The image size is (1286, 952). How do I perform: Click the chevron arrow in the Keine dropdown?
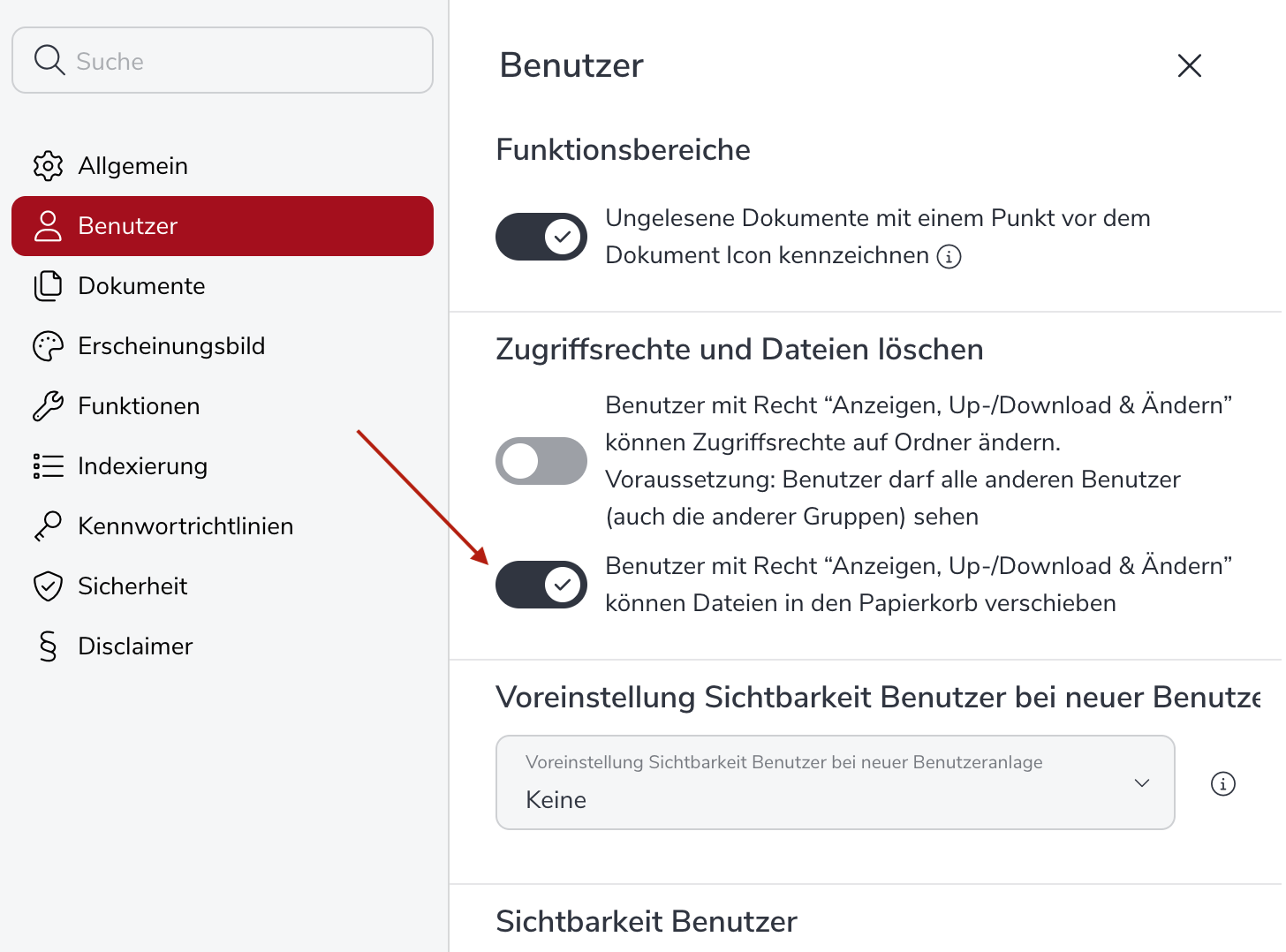(x=1141, y=783)
